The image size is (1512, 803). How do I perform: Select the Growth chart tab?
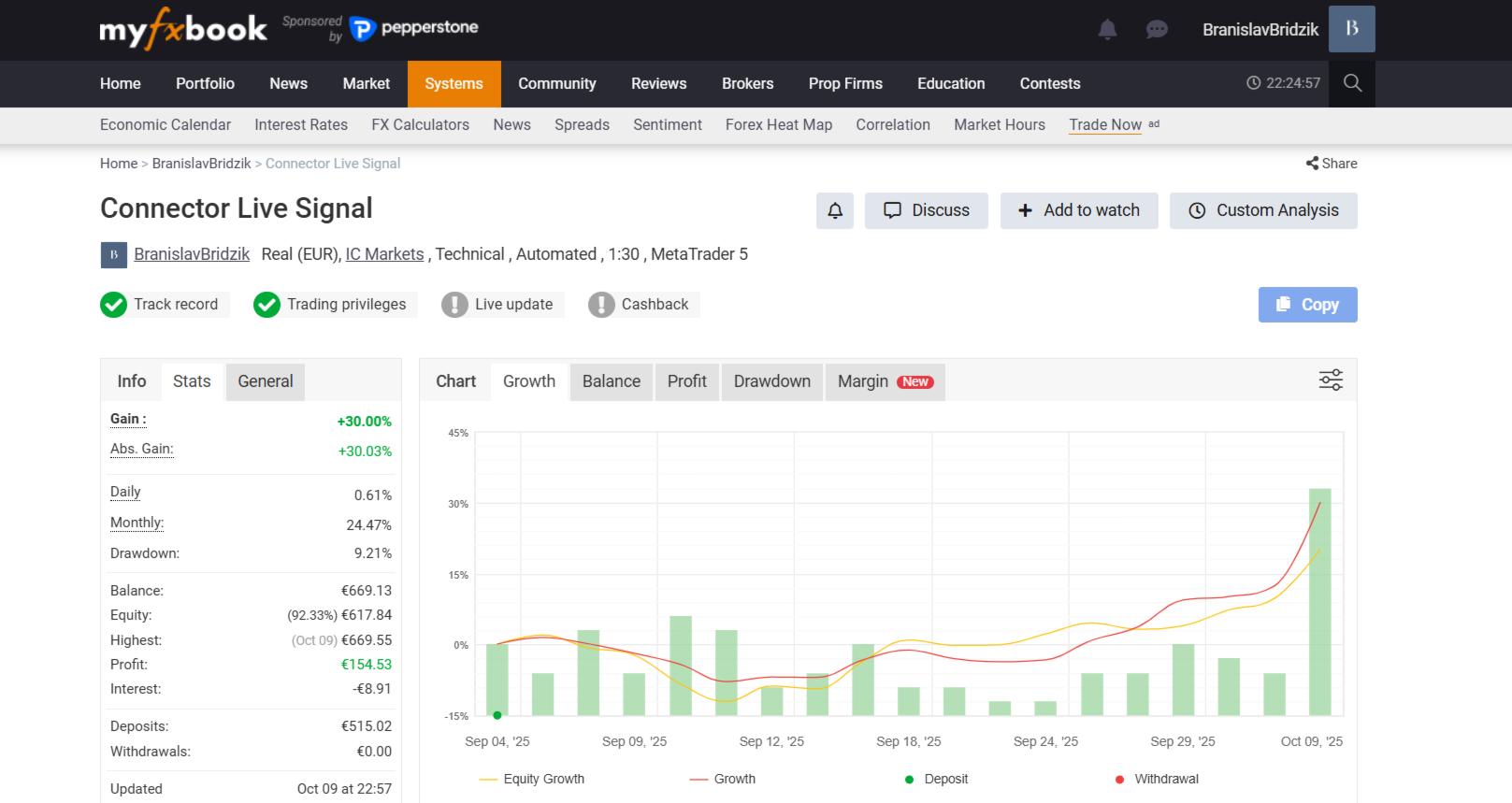pos(529,381)
